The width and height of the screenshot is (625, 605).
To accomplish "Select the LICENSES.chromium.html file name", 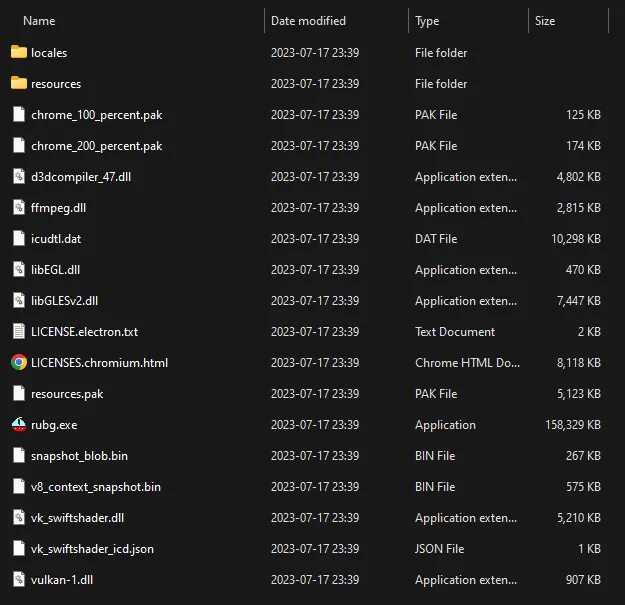I will pyautogui.click(x=99, y=363).
